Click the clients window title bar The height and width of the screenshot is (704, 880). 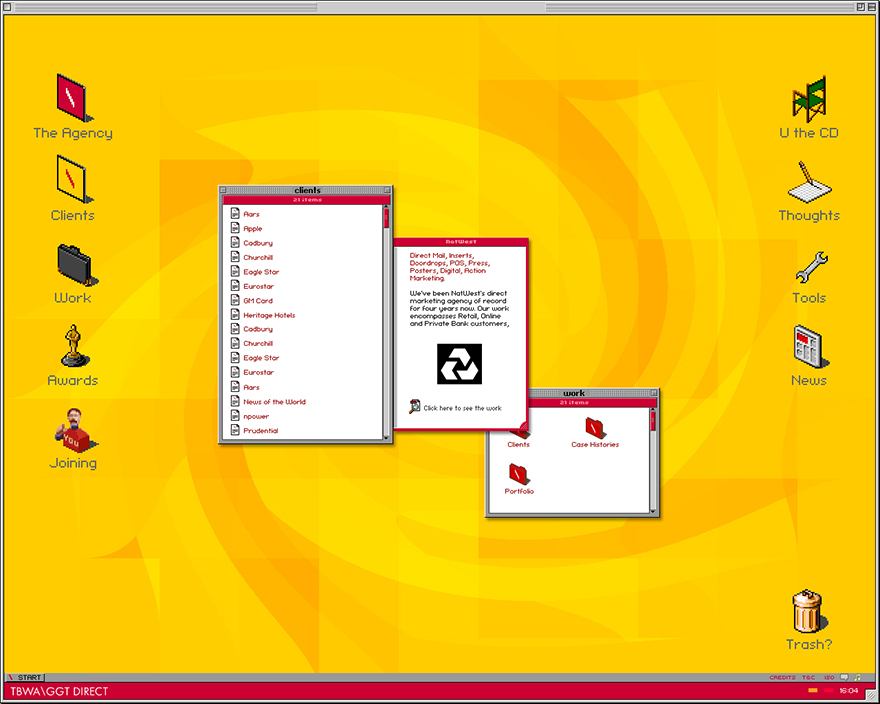pyautogui.click(x=306, y=190)
